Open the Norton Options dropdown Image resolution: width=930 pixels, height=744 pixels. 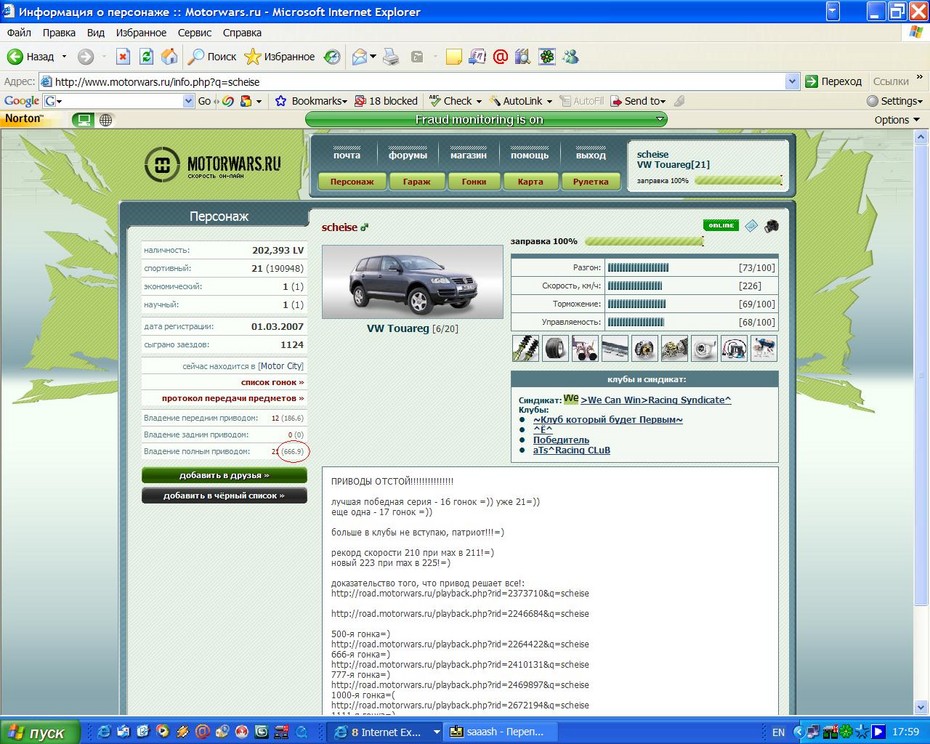897,120
